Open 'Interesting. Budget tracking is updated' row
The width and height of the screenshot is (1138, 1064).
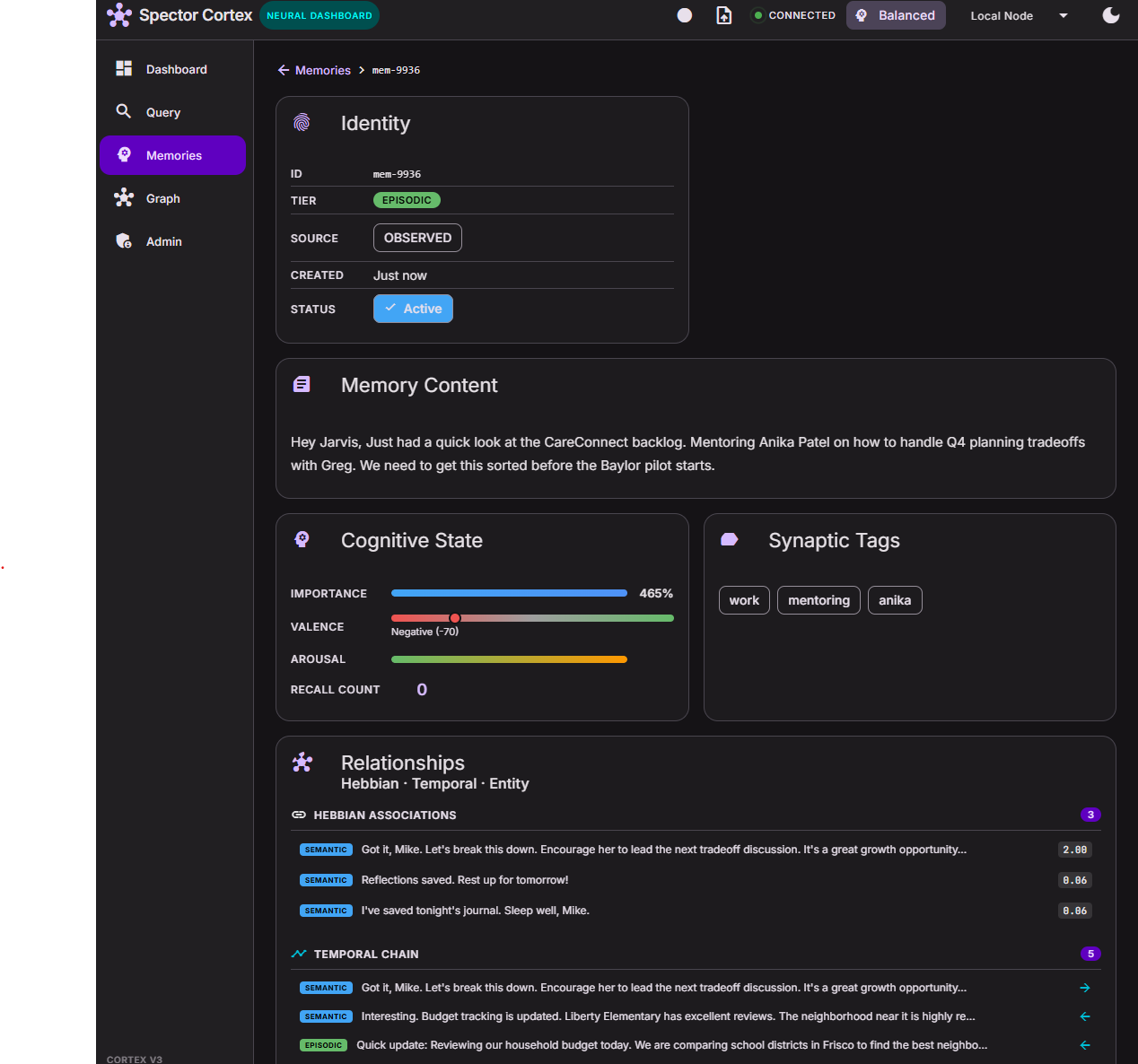(x=696, y=1016)
